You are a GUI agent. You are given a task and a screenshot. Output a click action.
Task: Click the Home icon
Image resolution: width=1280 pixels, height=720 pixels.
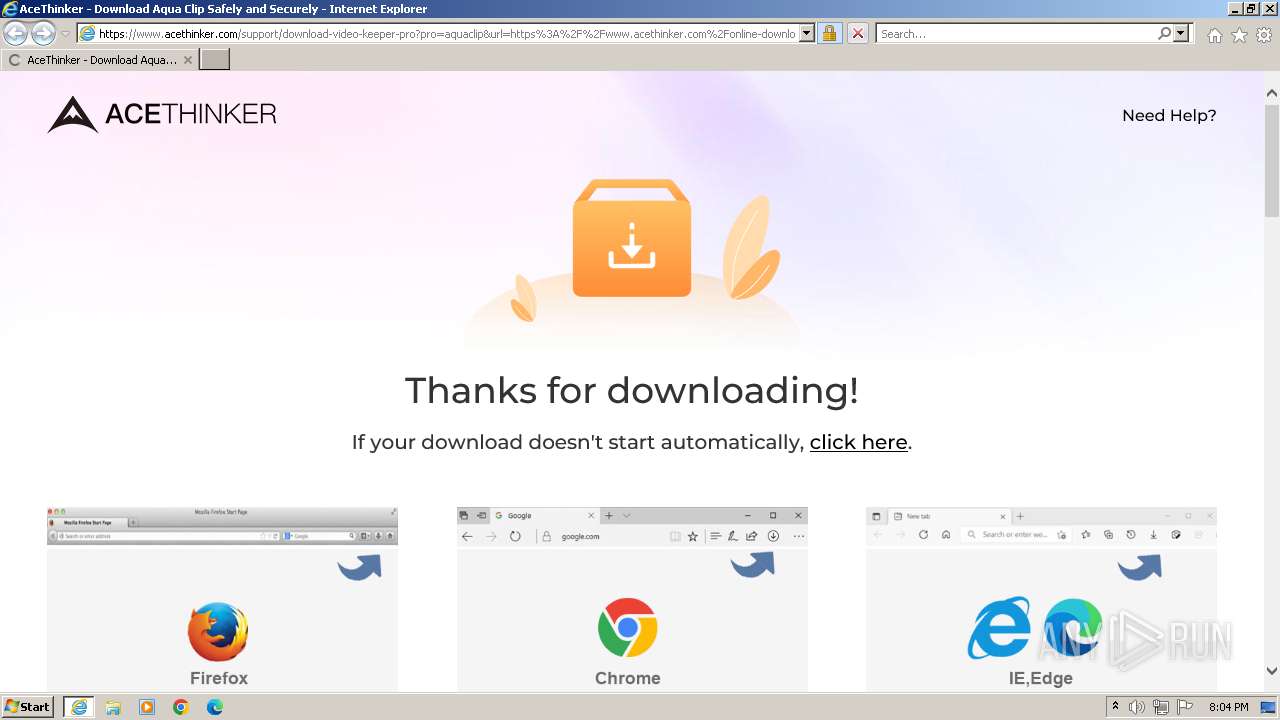(x=1214, y=35)
